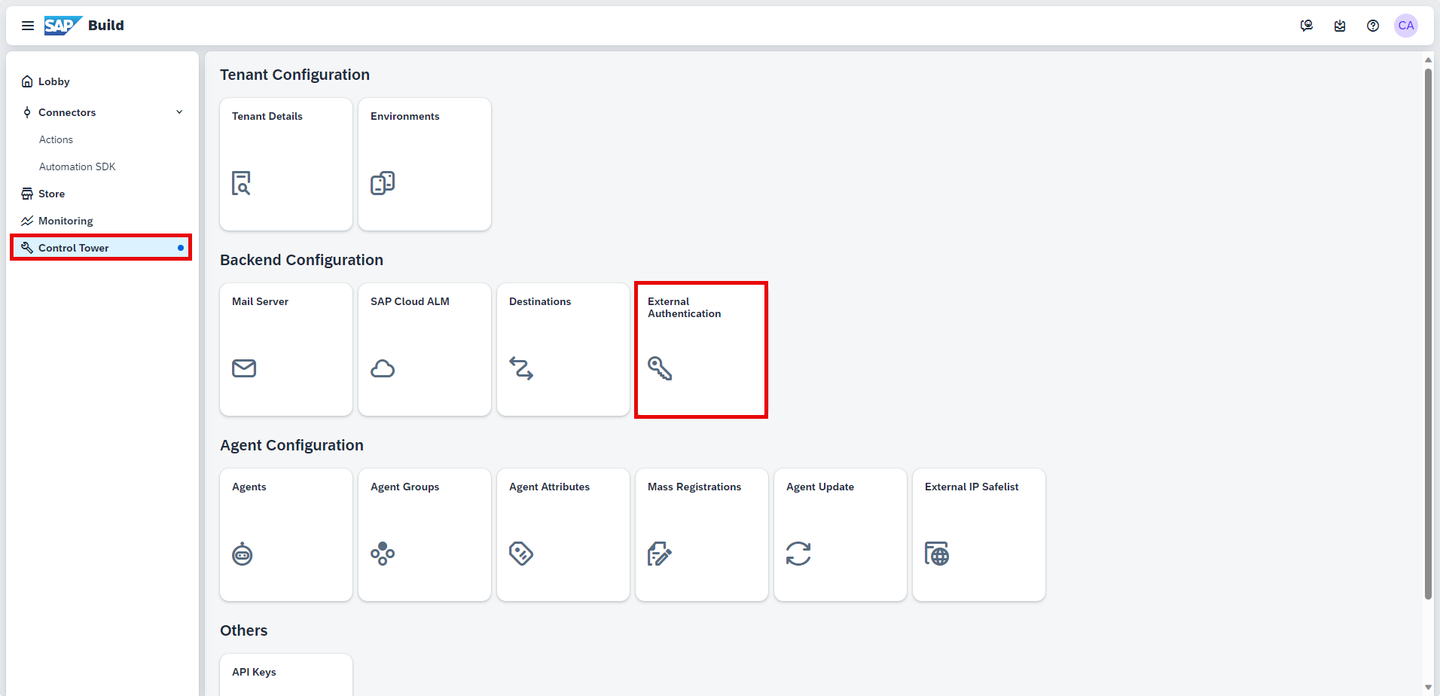The width and height of the screenshot is (1440, 696).
Task: Click the Monitoring chart icon
Action: (27, 221)
